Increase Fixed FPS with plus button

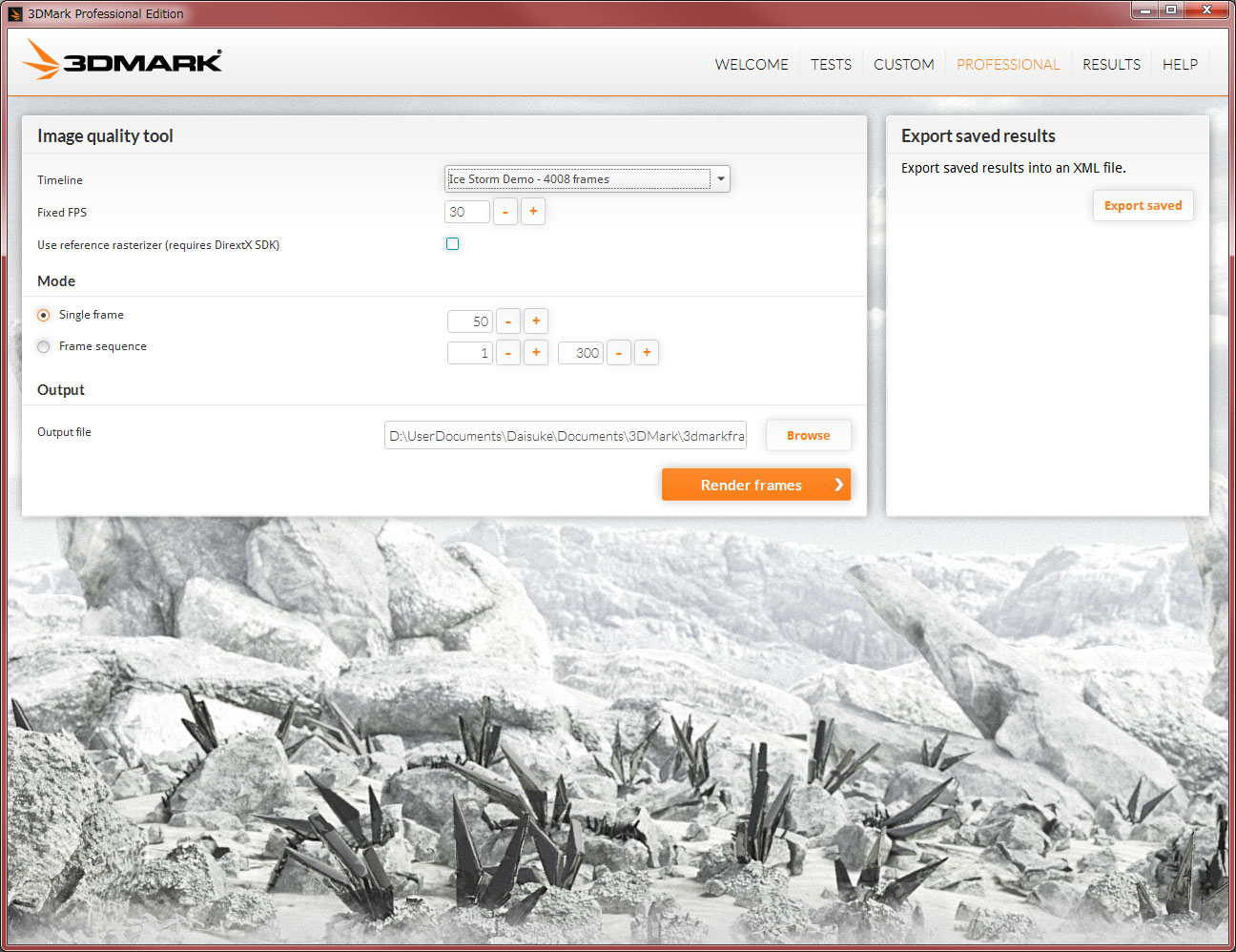(x=533, y=212)
